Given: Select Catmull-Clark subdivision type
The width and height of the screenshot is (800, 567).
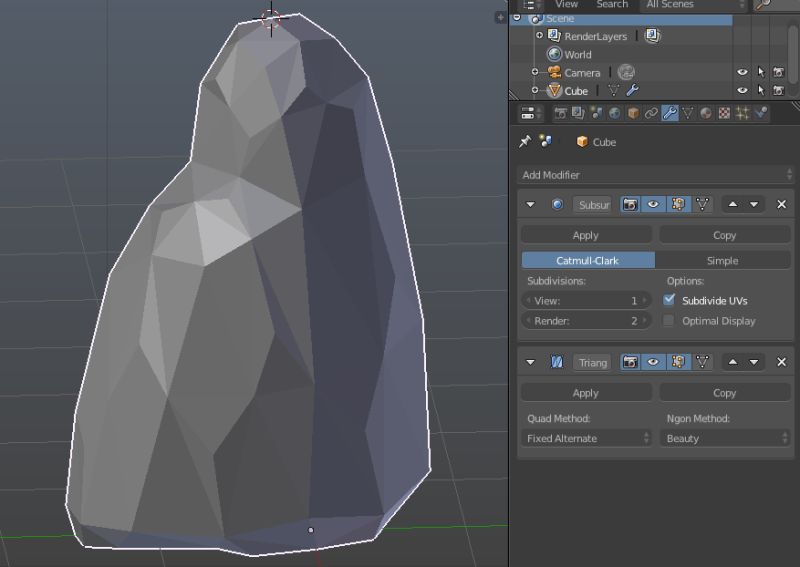Looking at the screenshot, I should coord(588,260).
